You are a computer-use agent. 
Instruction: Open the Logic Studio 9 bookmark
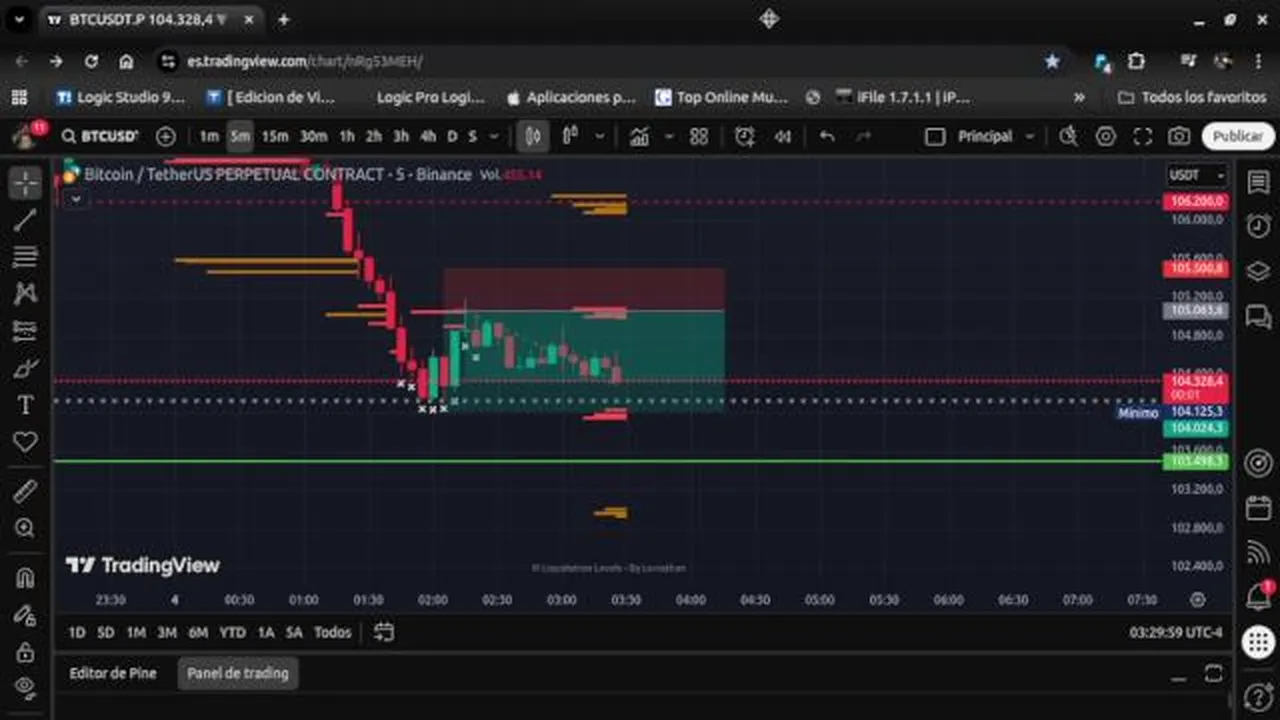point(121,97)
